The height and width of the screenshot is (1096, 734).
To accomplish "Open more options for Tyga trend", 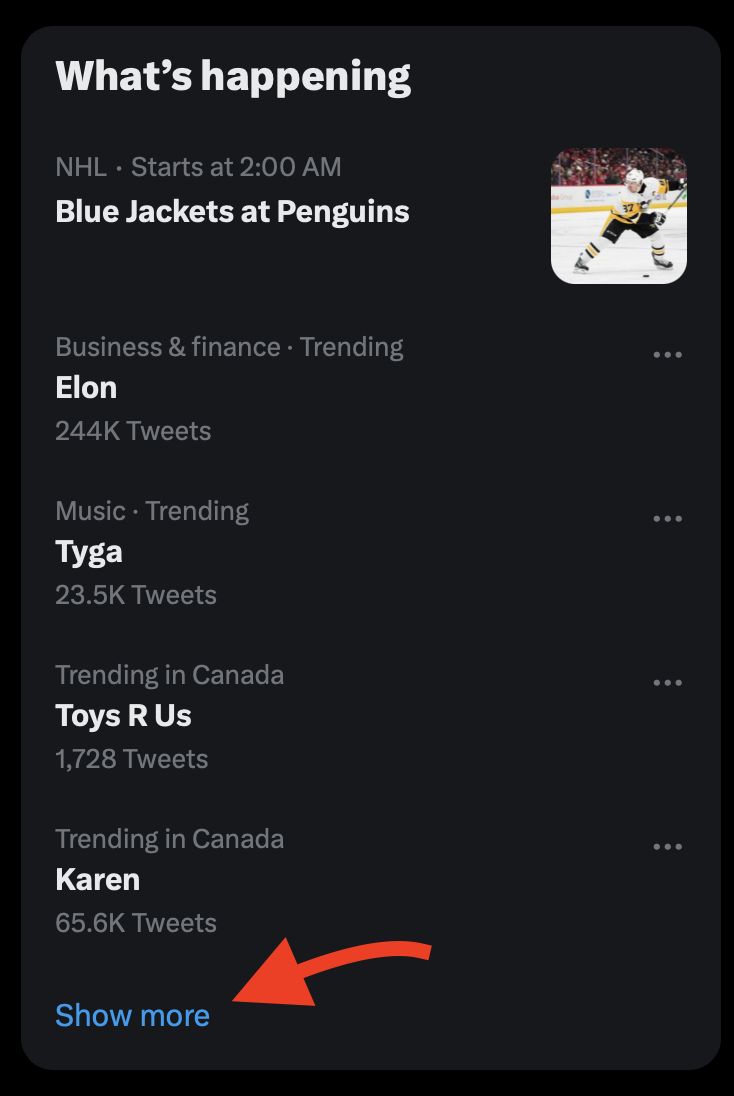I will tap(667, 519).
